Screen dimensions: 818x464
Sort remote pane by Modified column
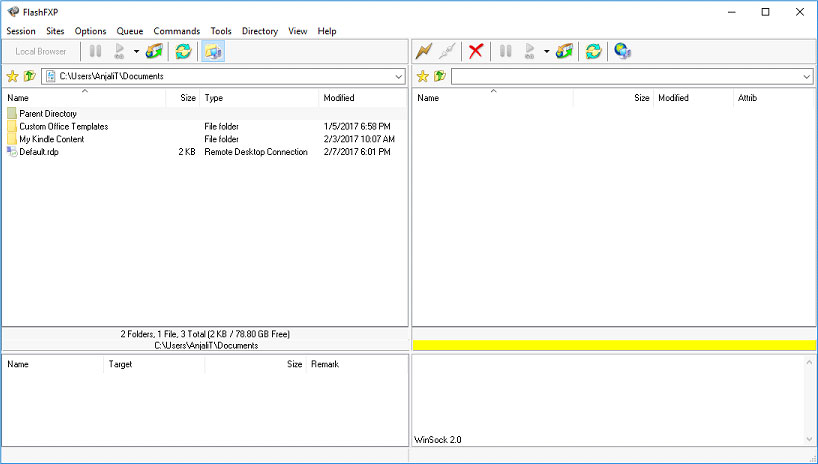[x=694, y=98]
